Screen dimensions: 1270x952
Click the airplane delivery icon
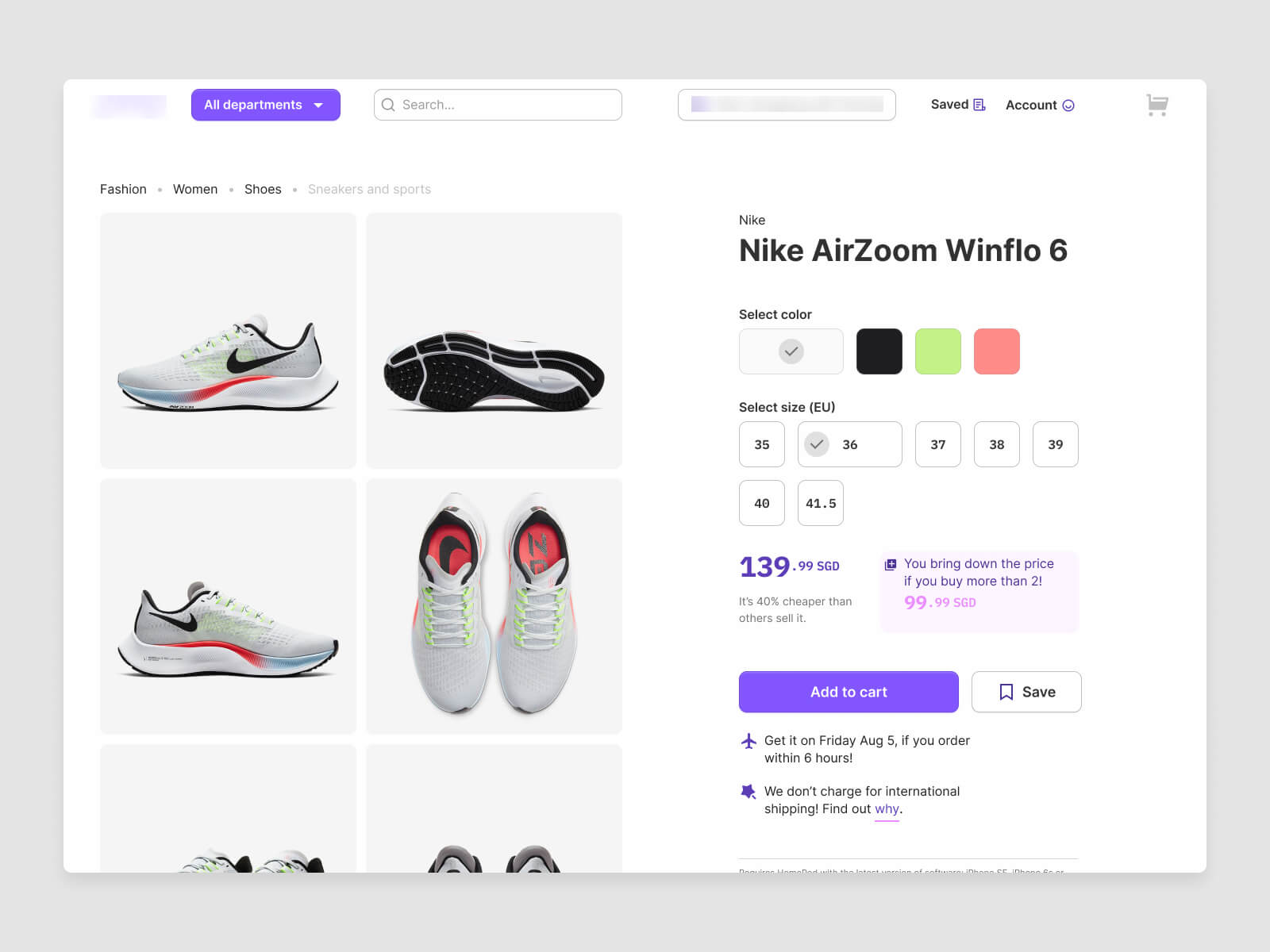(749, 741)
